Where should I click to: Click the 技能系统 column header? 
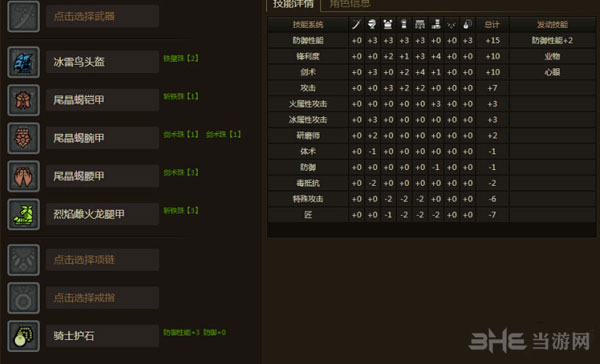308,25
